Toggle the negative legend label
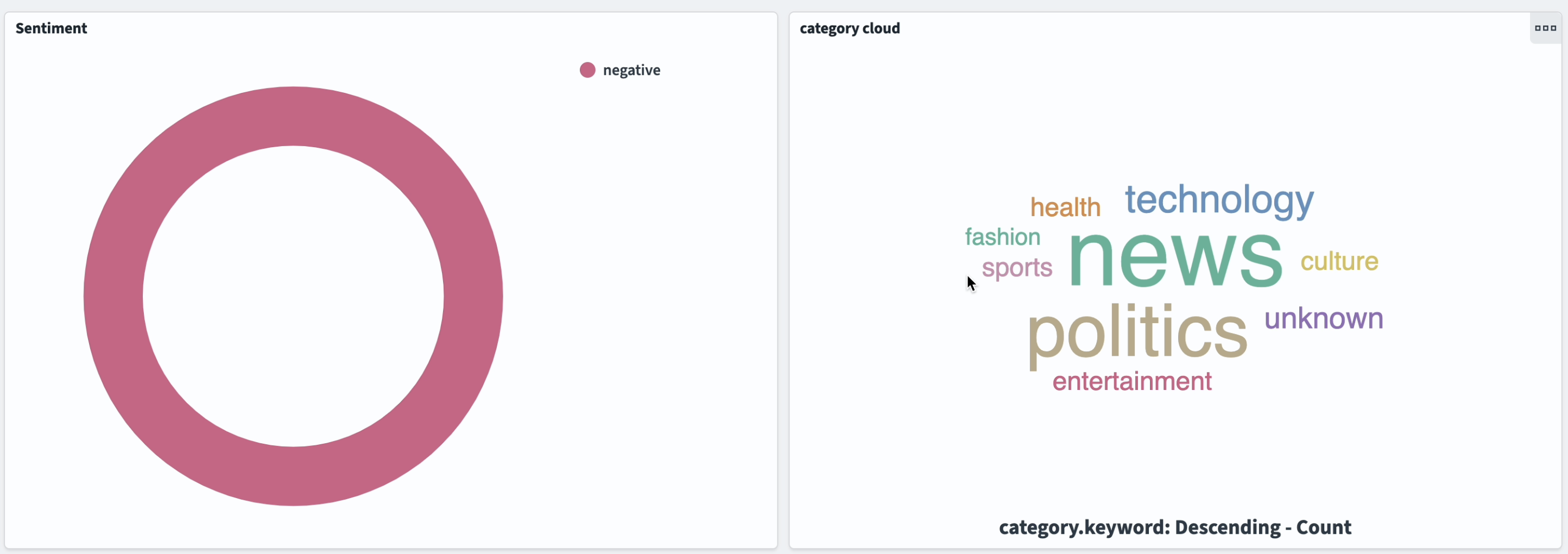The image size is (1568, 554). click(x=631, y=70)
